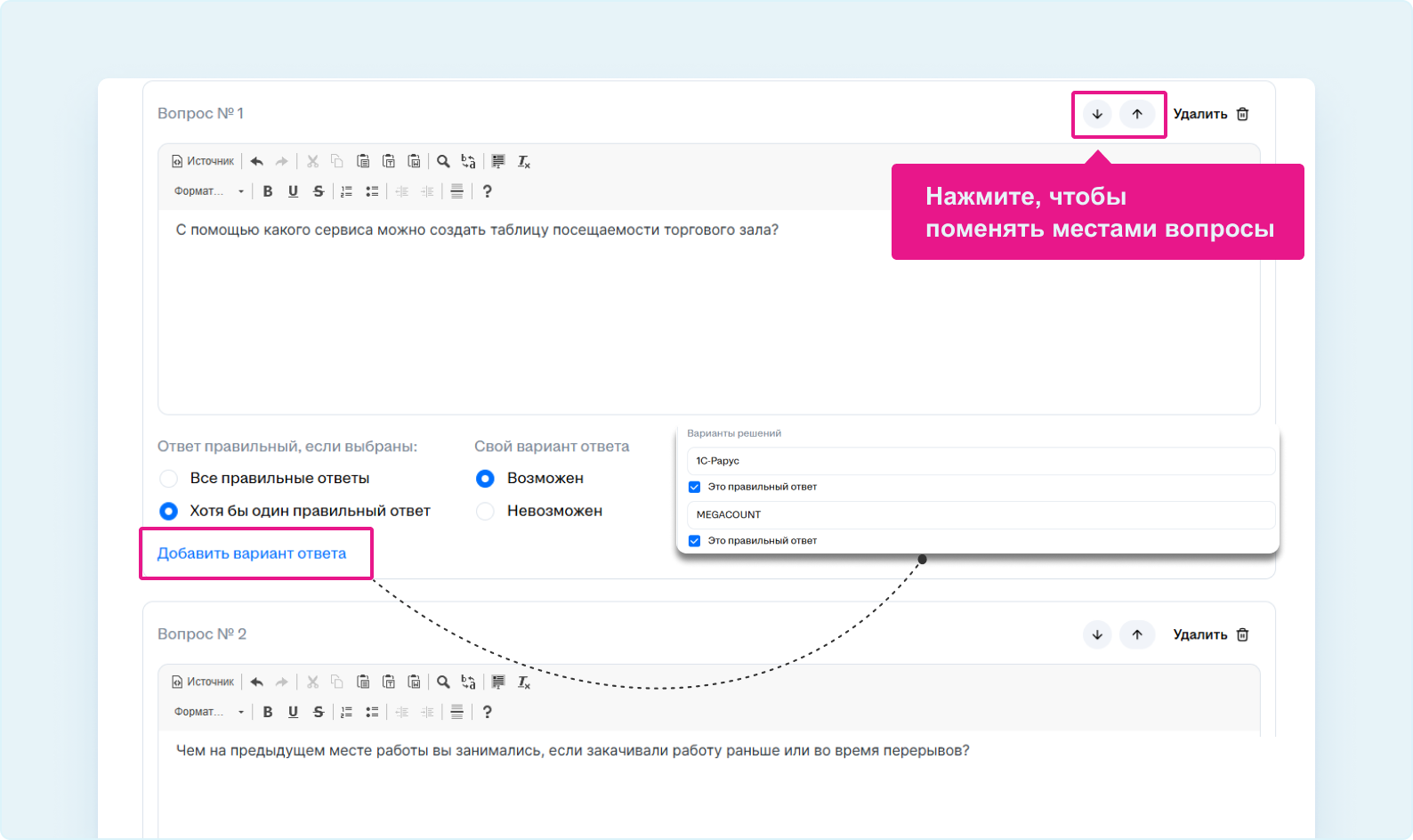Uncheck correct answer checkbox under 1С-Рарус

click(695, 487)
